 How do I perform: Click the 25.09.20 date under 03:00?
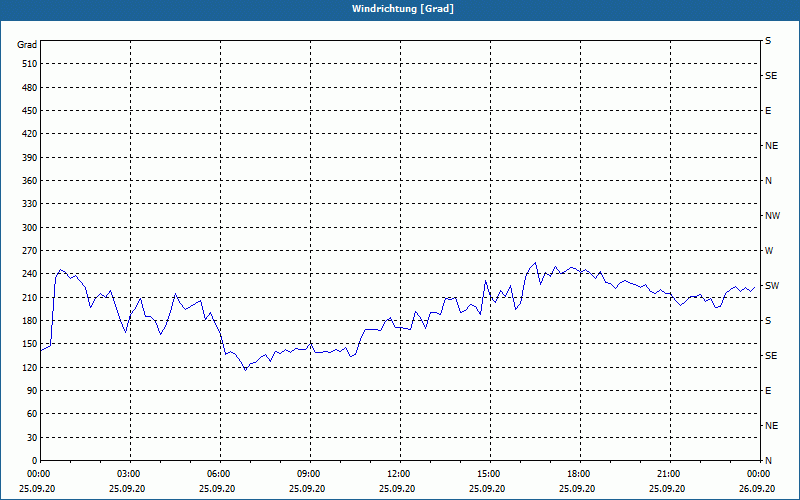pyautogui.click(x=127, y=489)
